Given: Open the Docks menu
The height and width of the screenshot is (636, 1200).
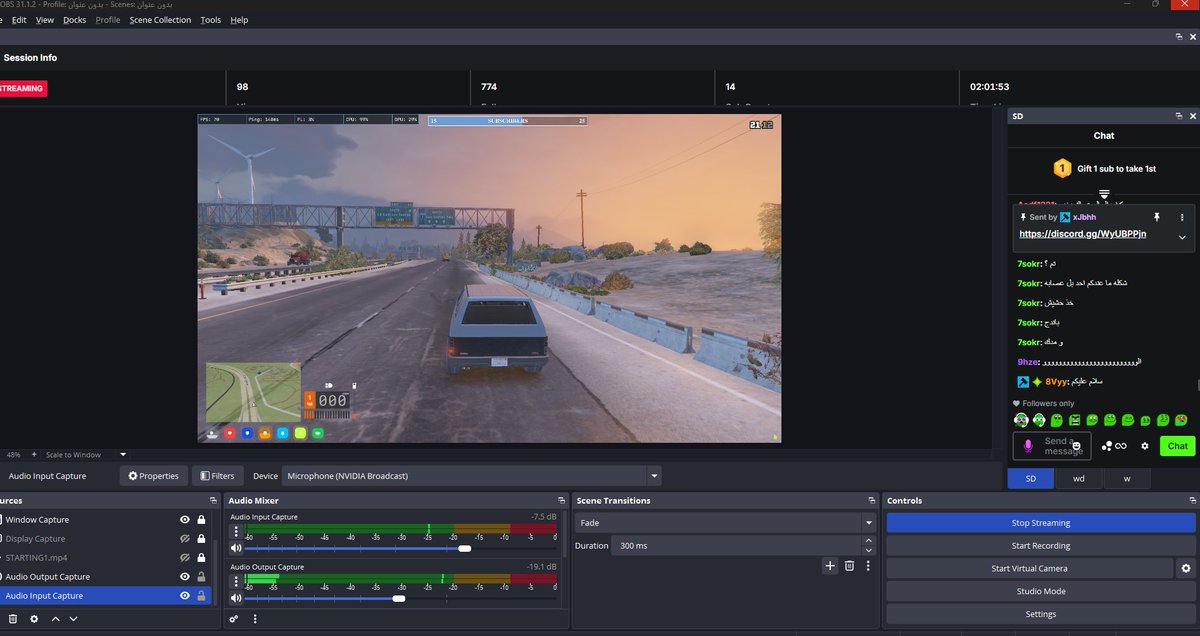Looking at the screenshot, I should pos(75,20).
